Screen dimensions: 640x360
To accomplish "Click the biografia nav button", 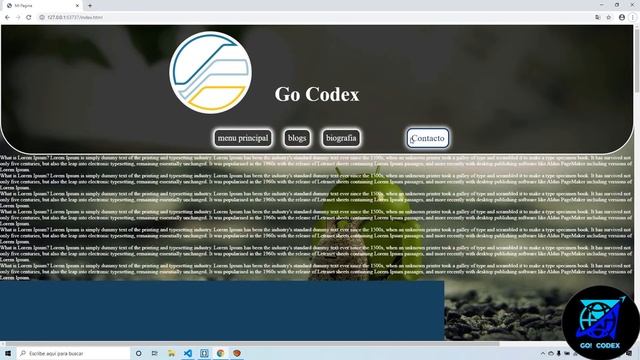I will pos(341,138).
